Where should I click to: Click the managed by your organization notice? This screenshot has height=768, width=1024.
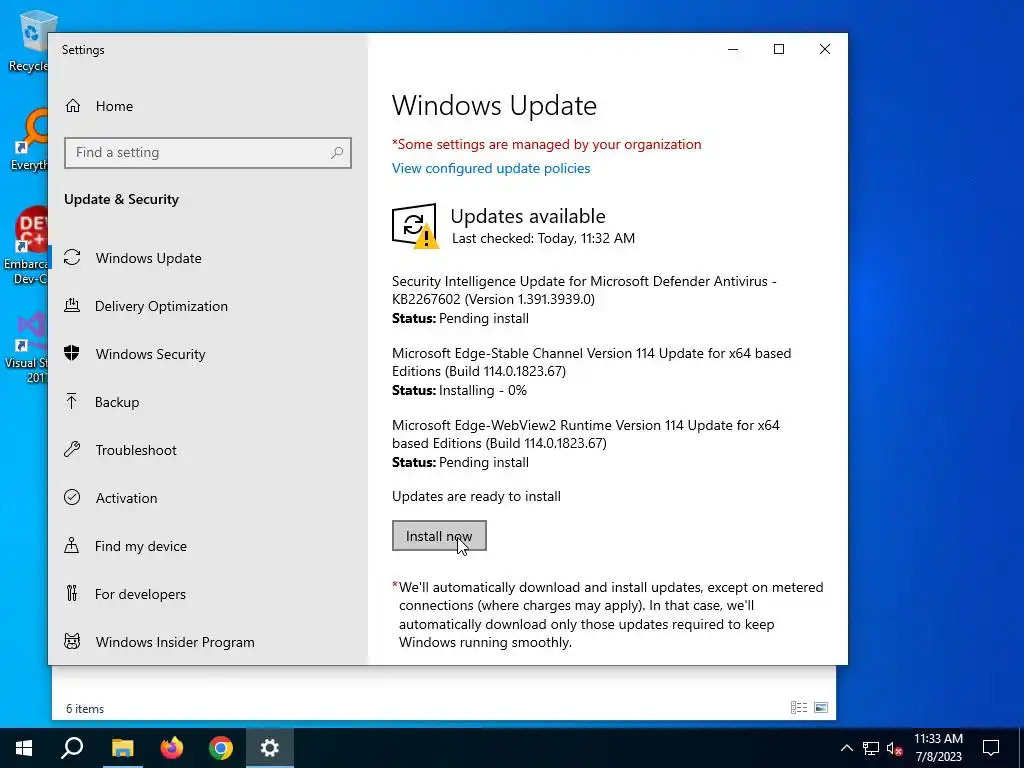point(547,144)
